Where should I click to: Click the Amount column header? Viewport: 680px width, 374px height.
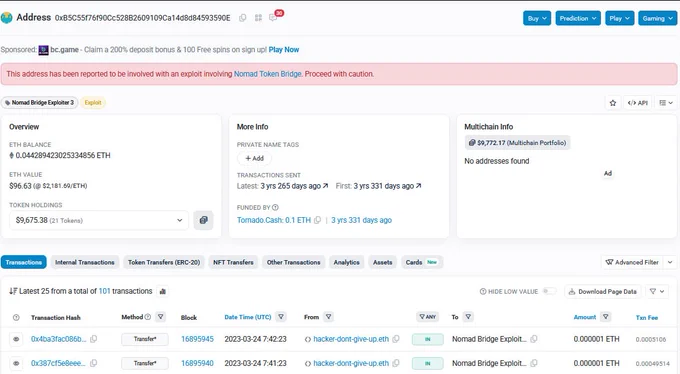(x=585, y=317)
